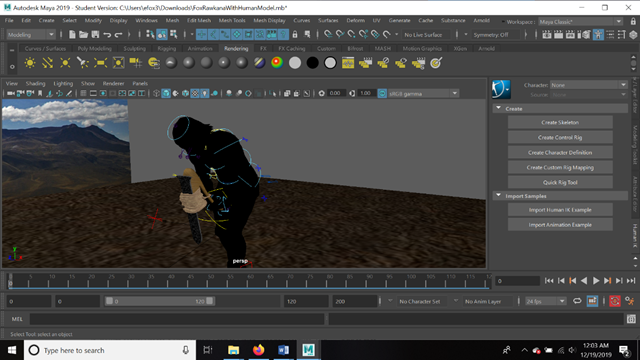Click the striped blue sphere shader icon
The width and height of the screenshot is (640, 360).
(x=259, y=63)
